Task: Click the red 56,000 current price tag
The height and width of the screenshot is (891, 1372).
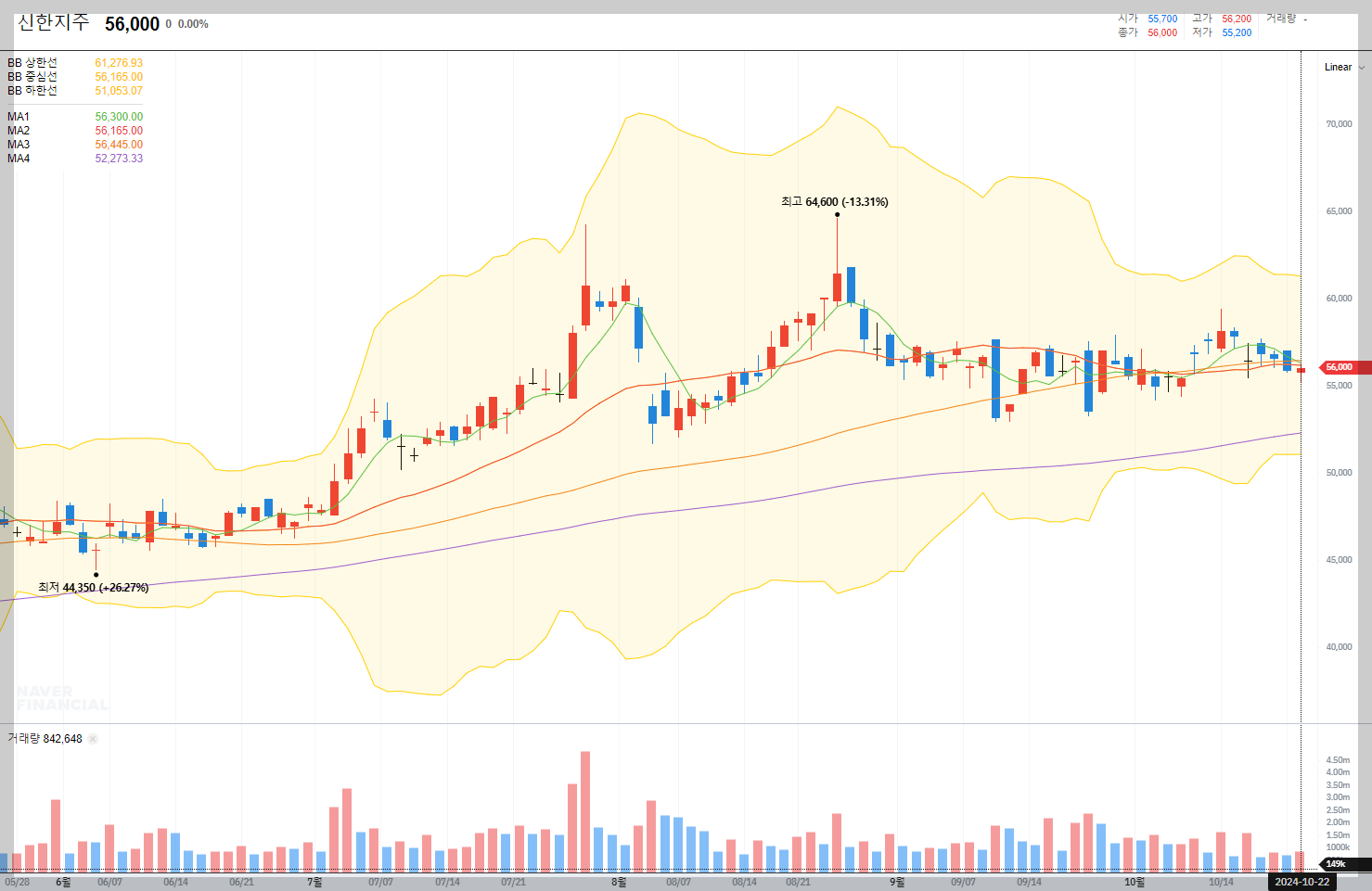Action: tap(1343, 367)
